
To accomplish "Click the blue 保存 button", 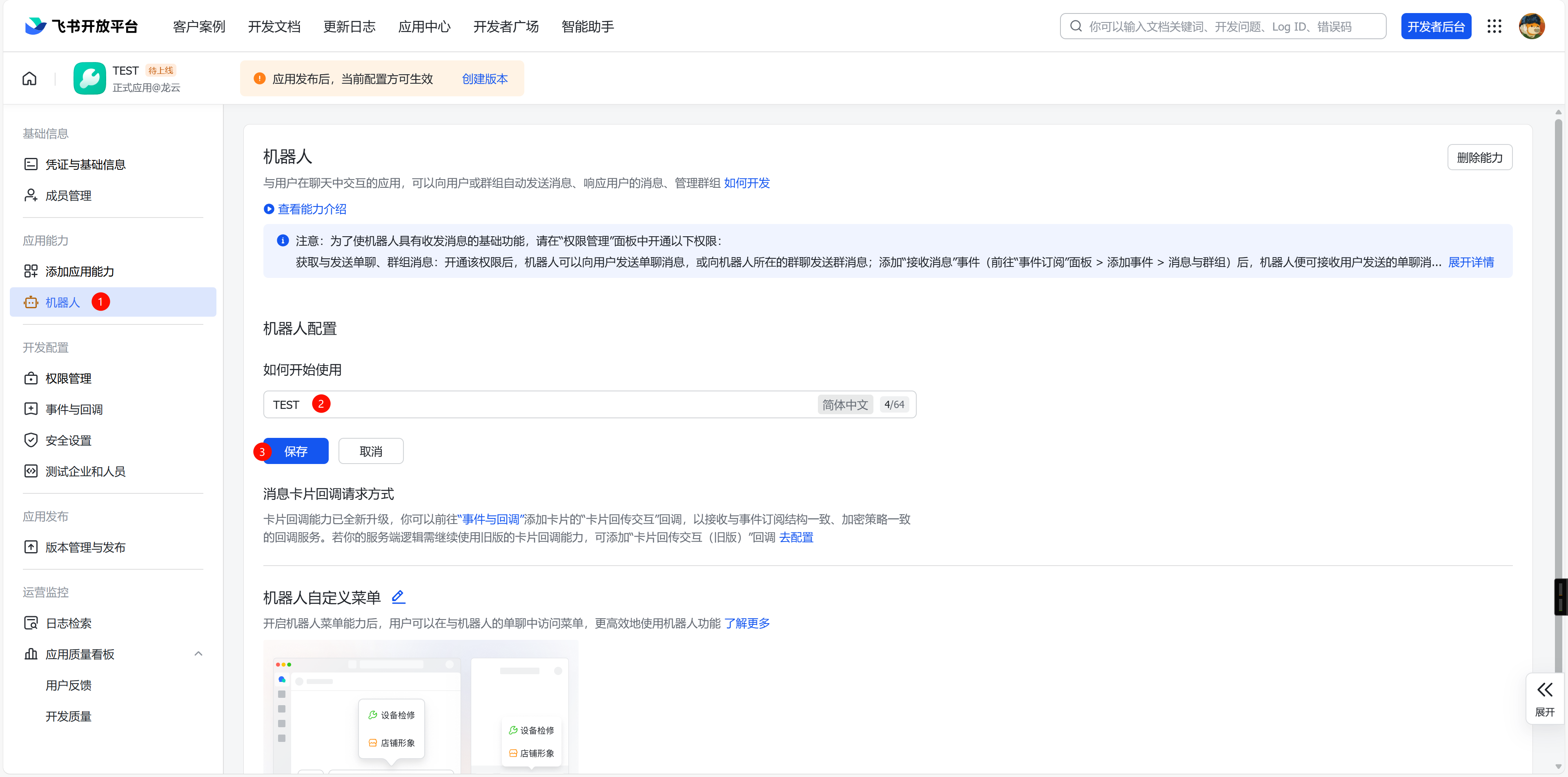I will (x=296, y=451).
